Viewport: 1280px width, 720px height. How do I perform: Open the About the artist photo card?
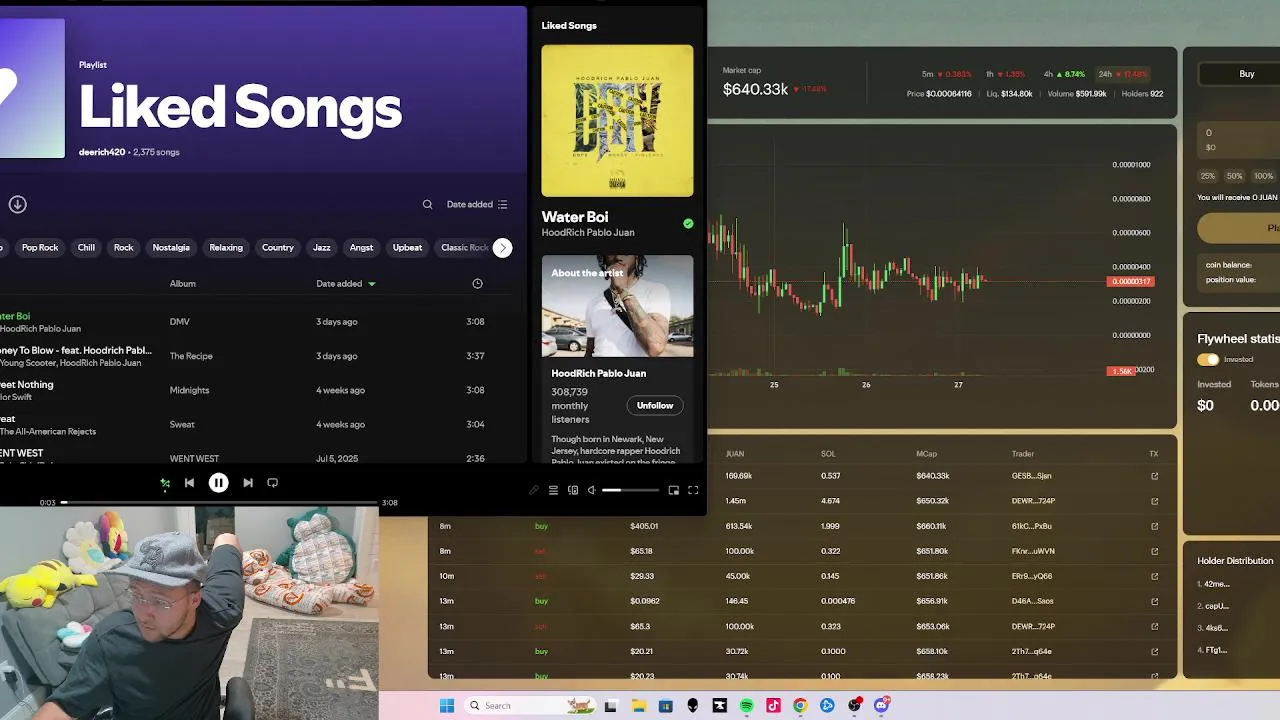point(617,305)
